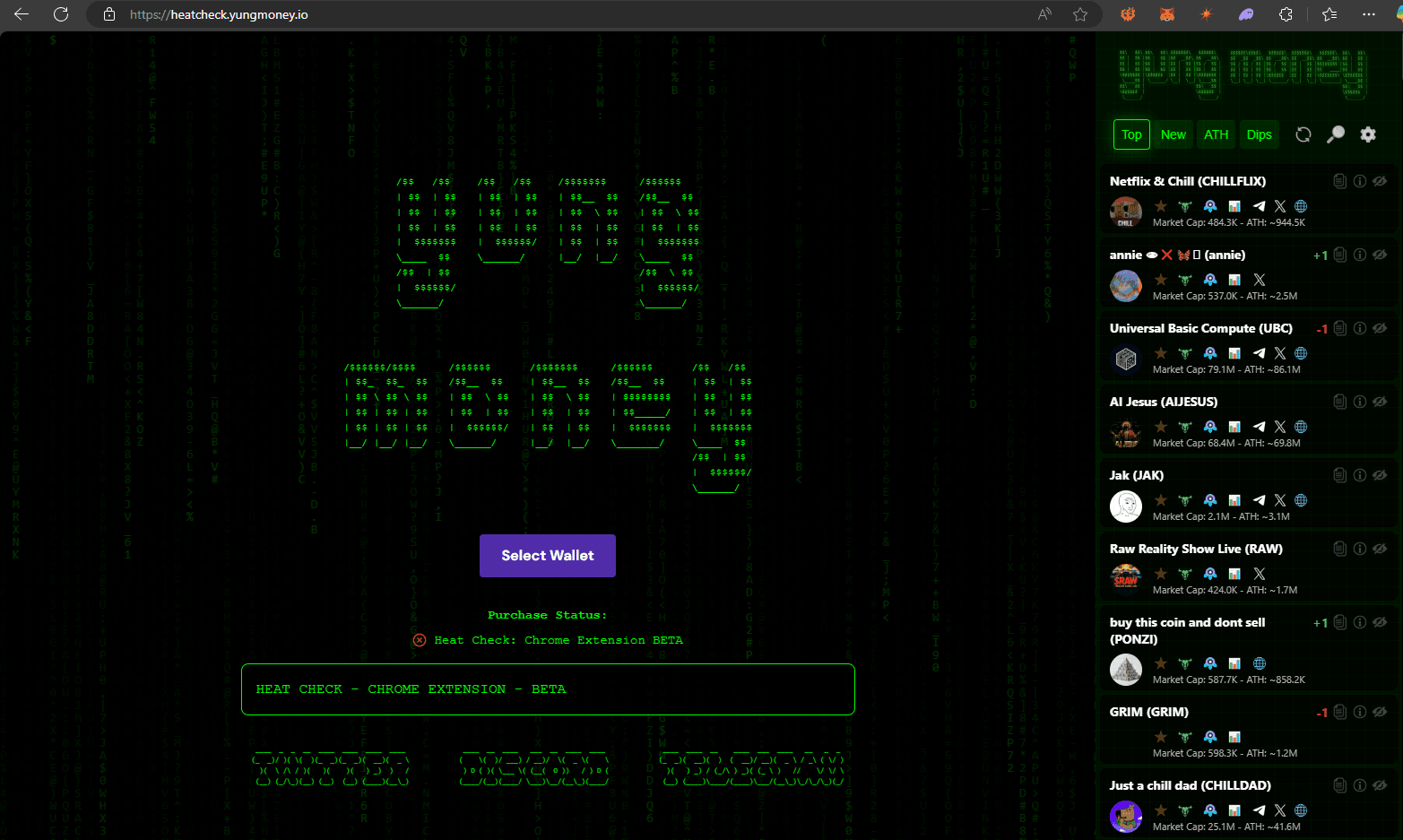Image resolution: width=1403 pixels, height=840 pixels.
Task: Hide the Netflix & Chill token
Action: point(1380,181)
